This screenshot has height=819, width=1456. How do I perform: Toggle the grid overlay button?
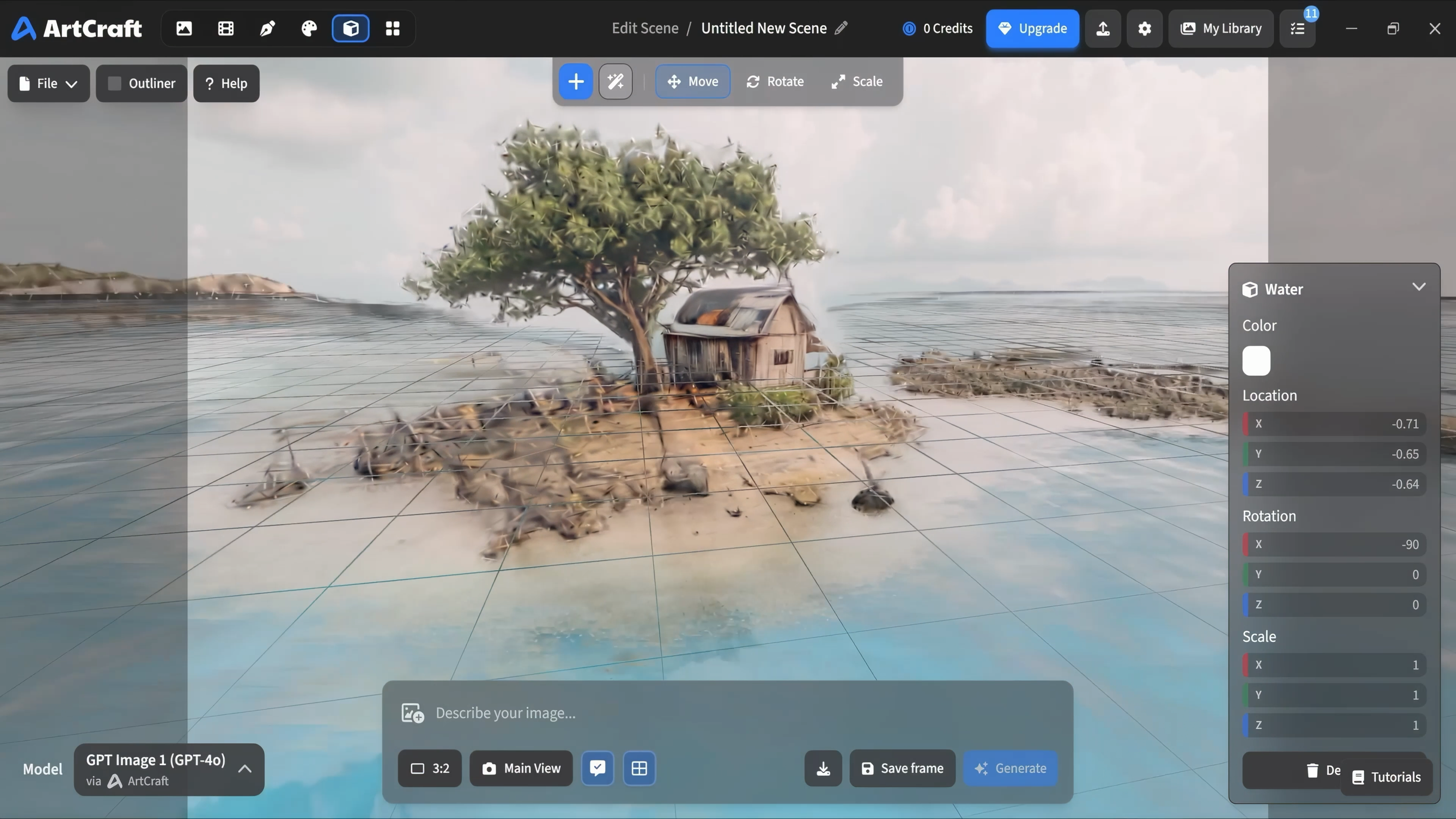[x=639, y=768]
